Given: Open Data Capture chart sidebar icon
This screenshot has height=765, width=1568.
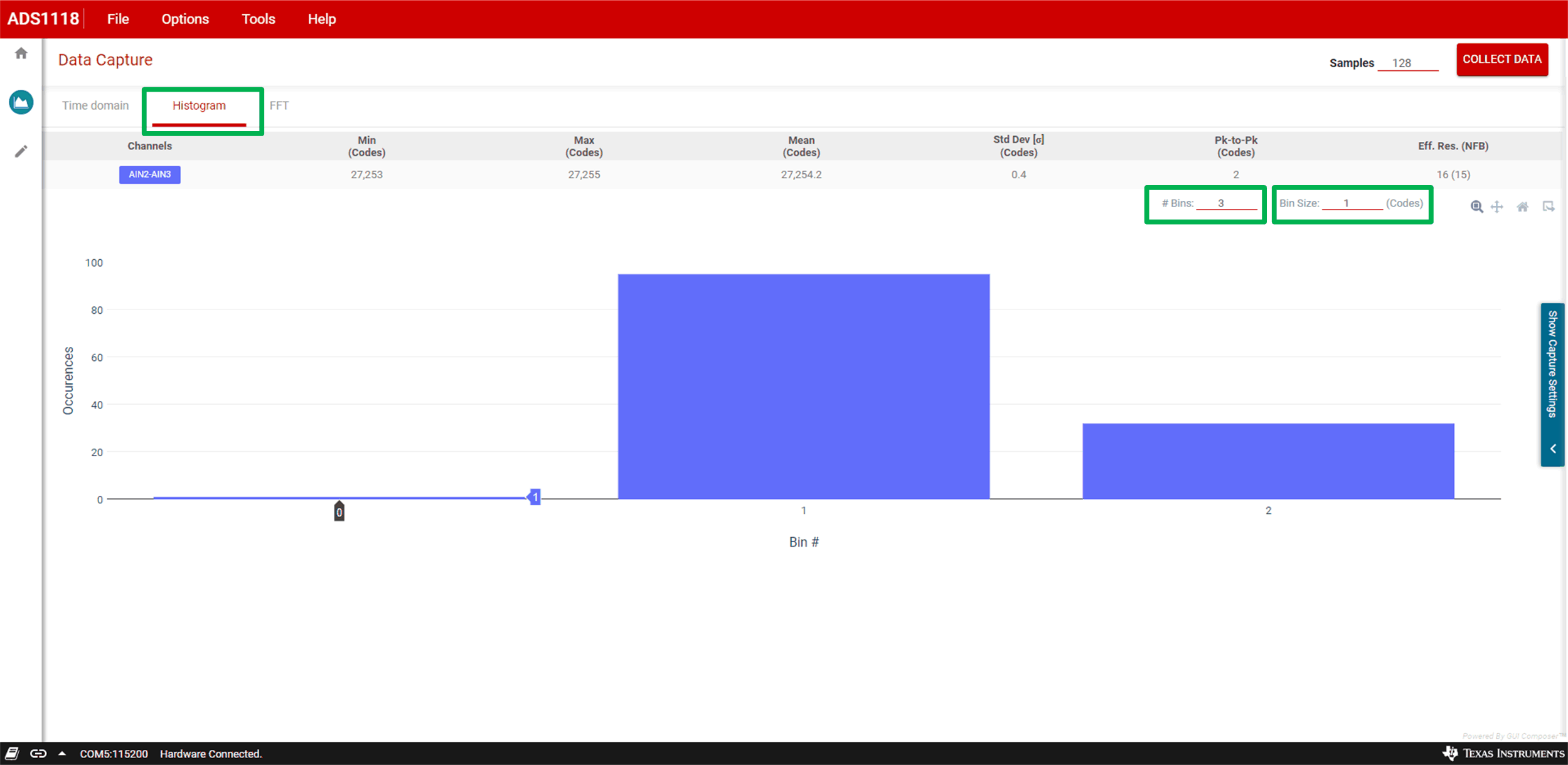Looking at the screenshot, I should [21, 102].
